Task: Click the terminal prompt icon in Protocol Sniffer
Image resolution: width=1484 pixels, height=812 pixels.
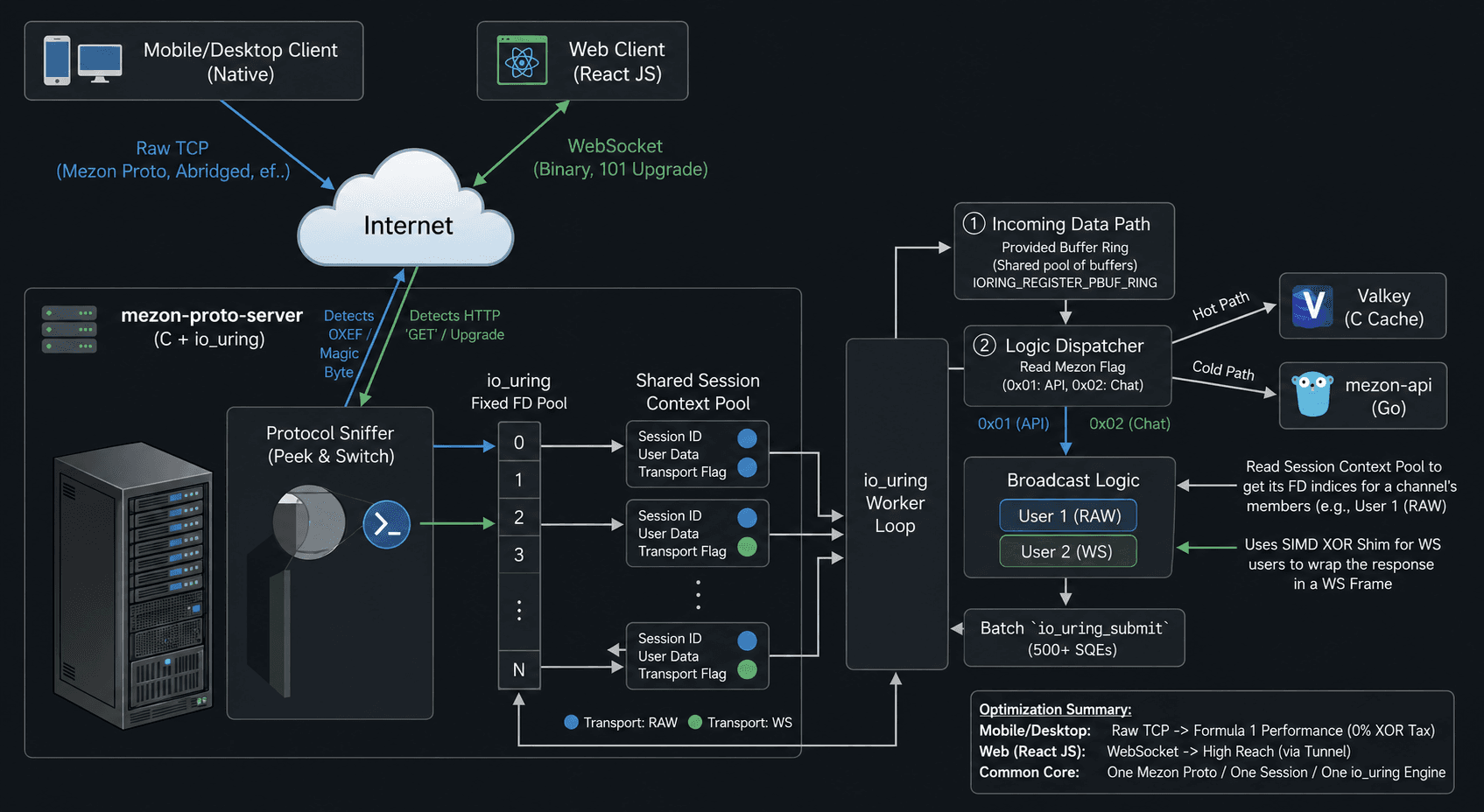Action: [x=386, y=524]
